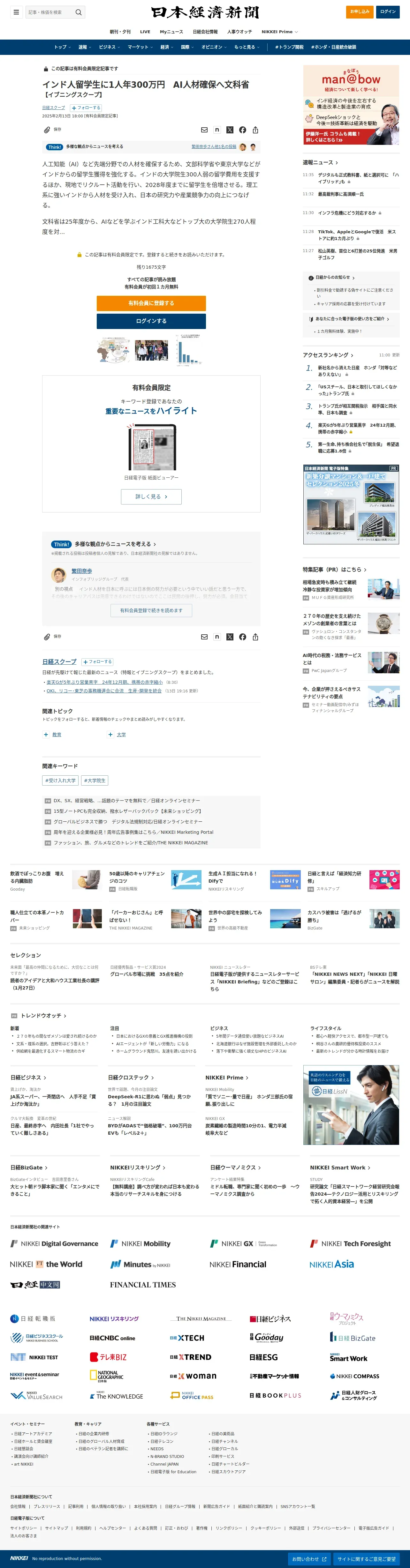The height and width of the screenshot is (1568, 410).
Task: Expand the オピニオン navigation dropdown
Action: [x=214, y=47]
